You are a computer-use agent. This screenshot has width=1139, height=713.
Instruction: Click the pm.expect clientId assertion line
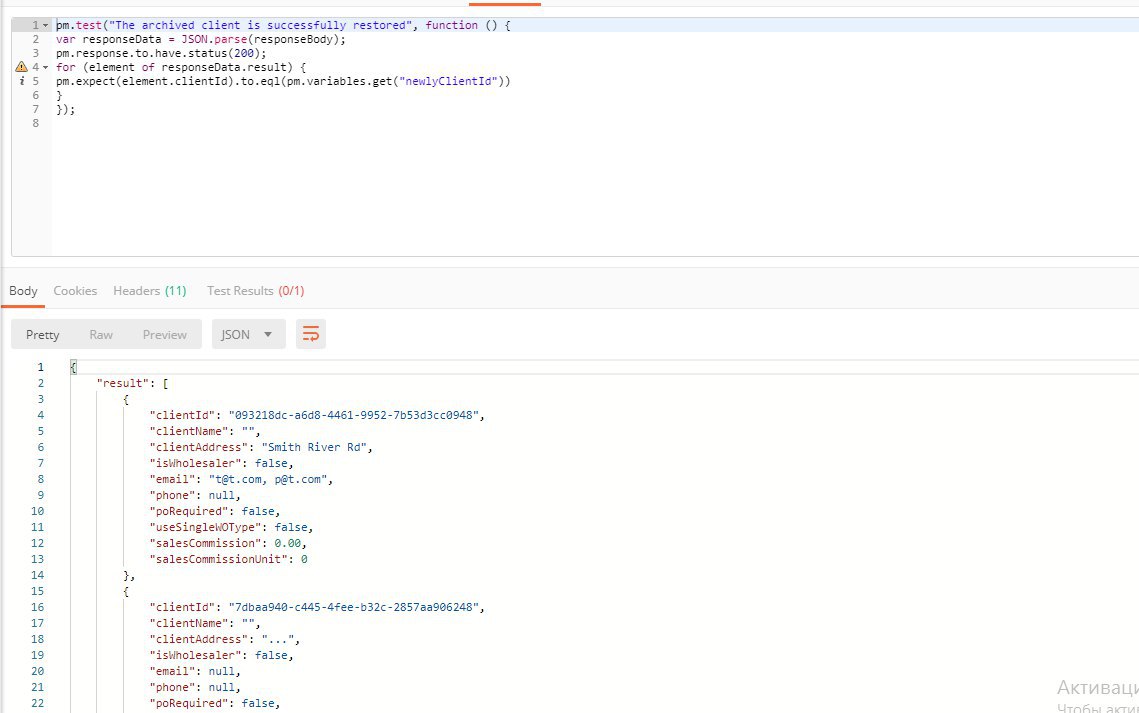pyautogui.click(x=283, y=81)
